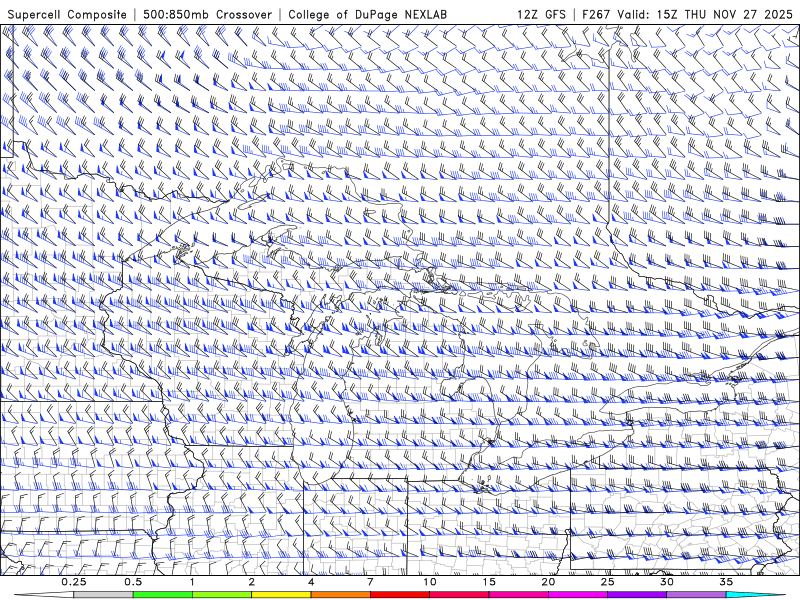Click 'College of DuPage NEXLAB' header text

367,15
